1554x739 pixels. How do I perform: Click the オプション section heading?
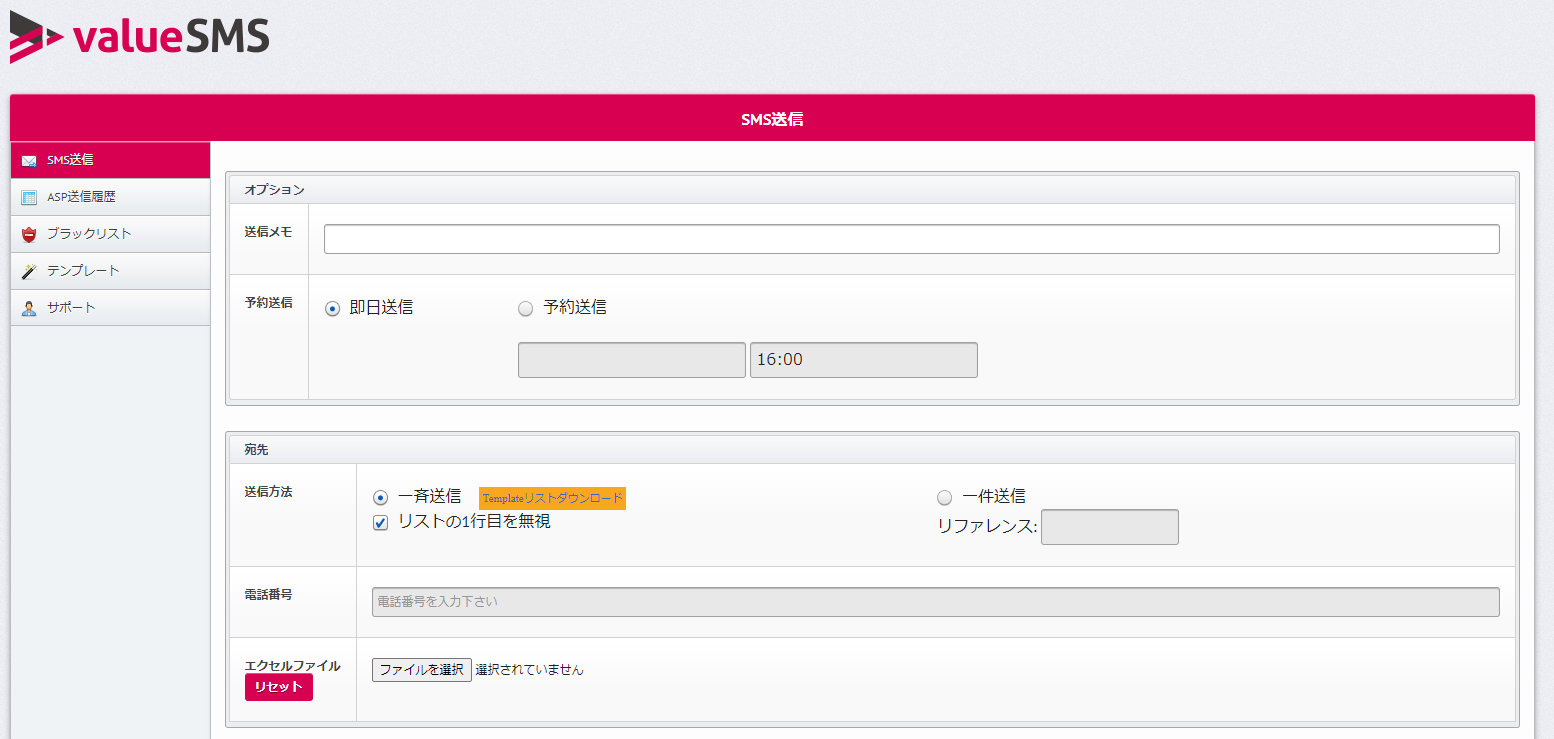tap(275, 189)
